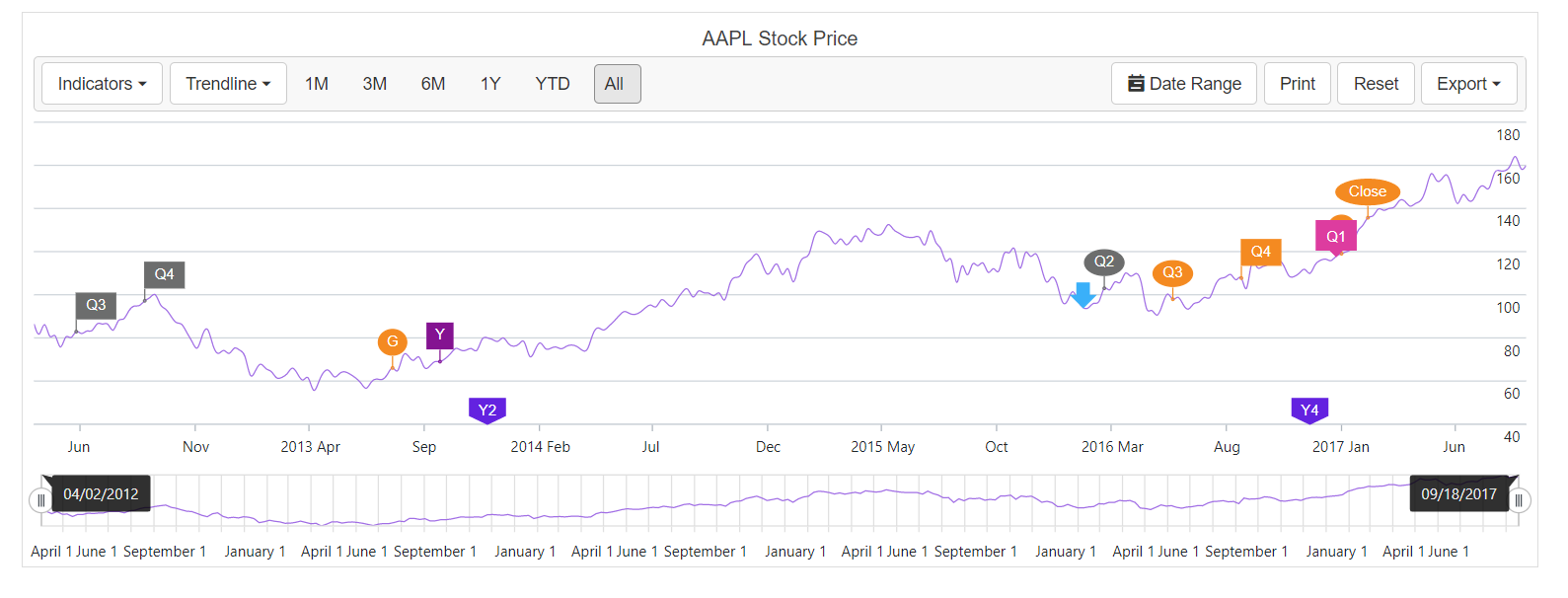The width and height of the screenshot is (1568, 598).
Task: Open the Date Range picker
Action: click(x=1184, y=84)
